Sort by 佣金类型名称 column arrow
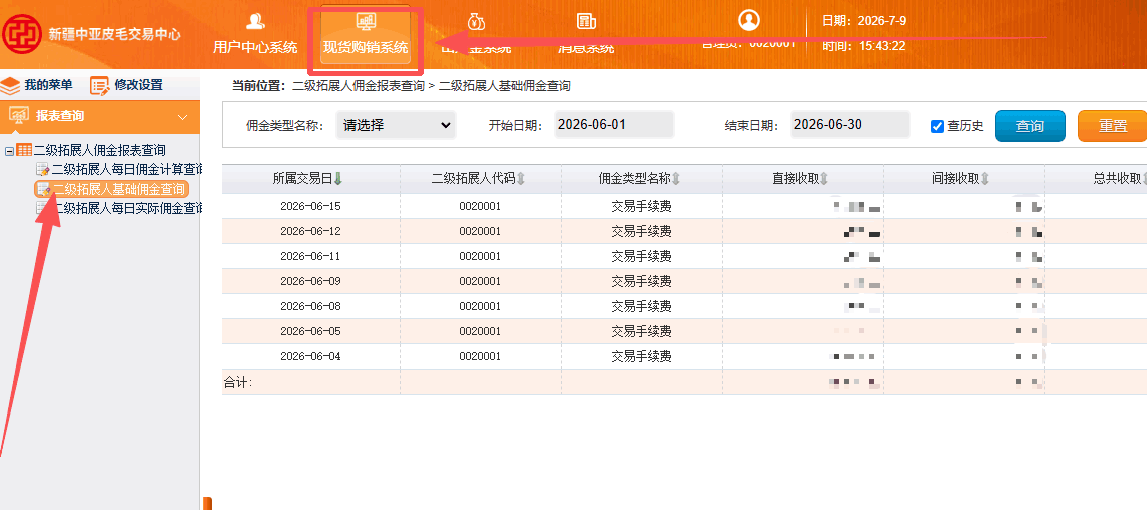The image size is (1147, 510). (676, 179)
